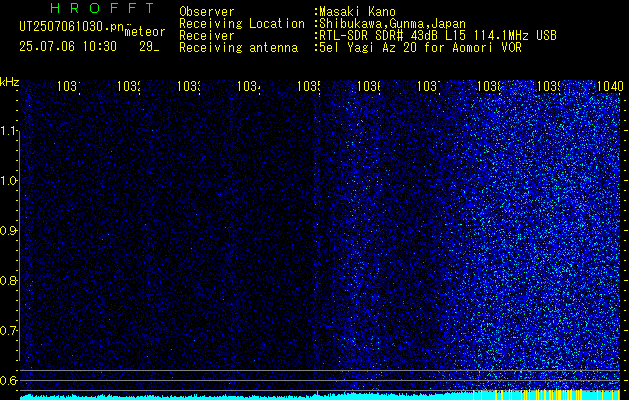629x400 pixels.
Task: Click the 1034 time marker
Action: (249, 86)
